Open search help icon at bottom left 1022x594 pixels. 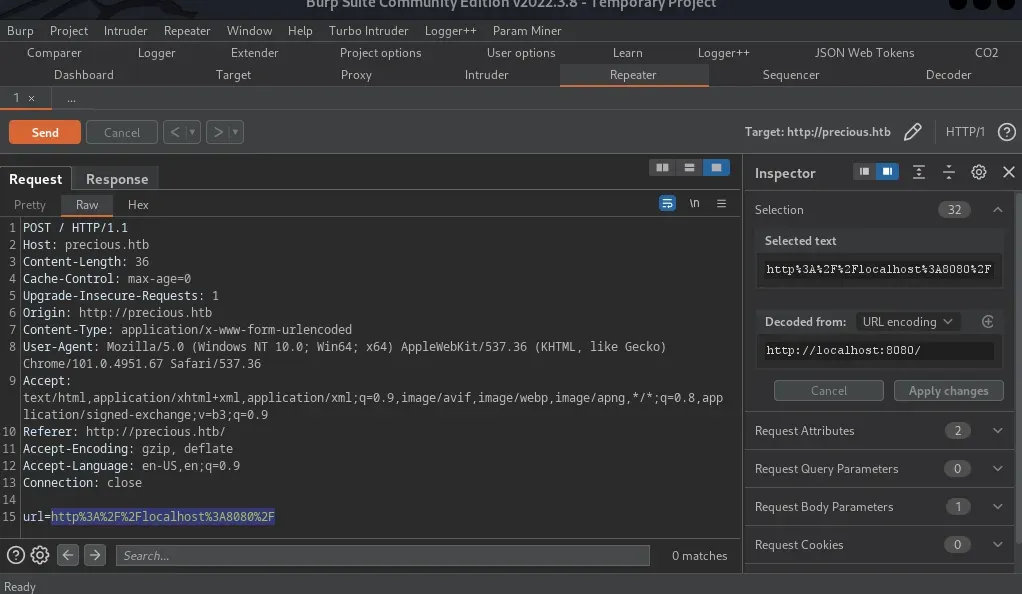[16, 555]
